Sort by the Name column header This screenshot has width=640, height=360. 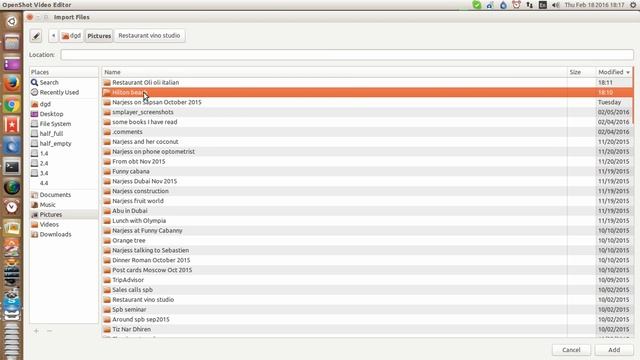pyautogui.click(x=334, y=72)
